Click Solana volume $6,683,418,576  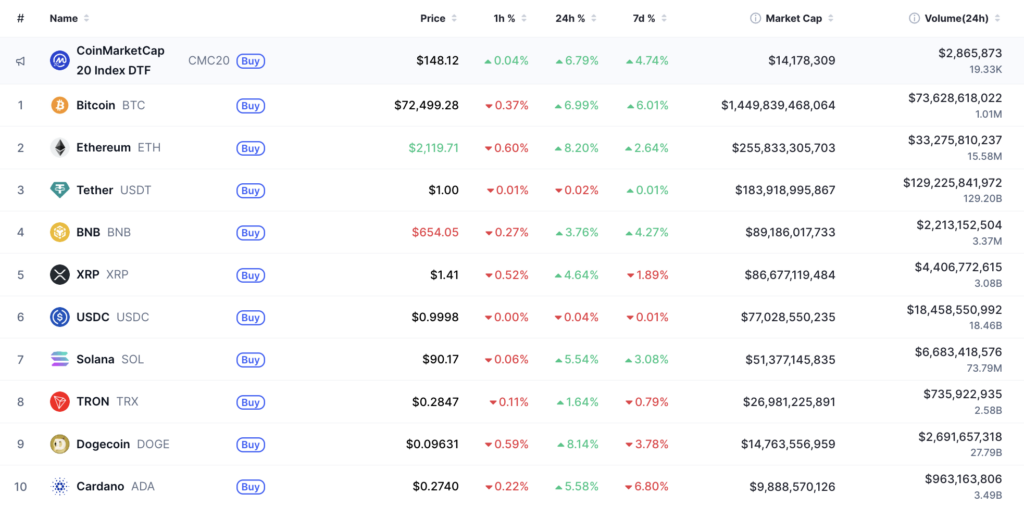pos(959,352)
